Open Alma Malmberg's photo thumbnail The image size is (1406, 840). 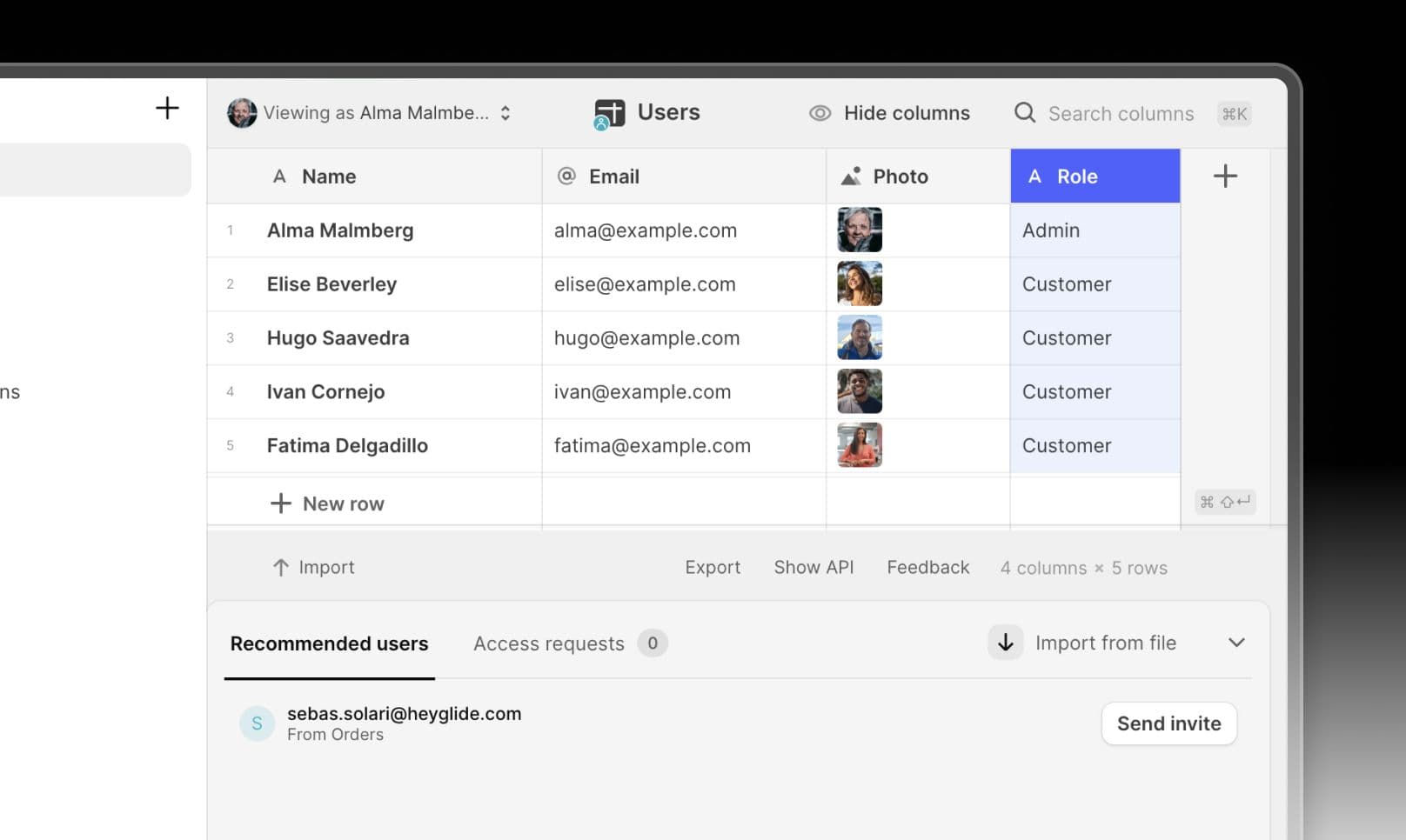[860, 230]
